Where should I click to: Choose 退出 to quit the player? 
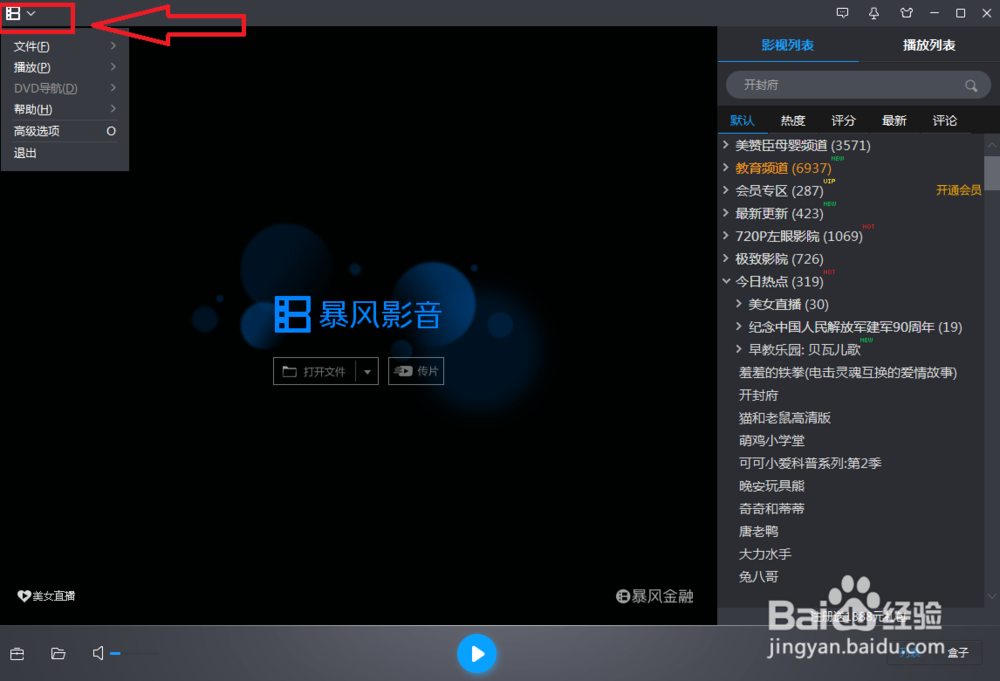coord(65,153)
